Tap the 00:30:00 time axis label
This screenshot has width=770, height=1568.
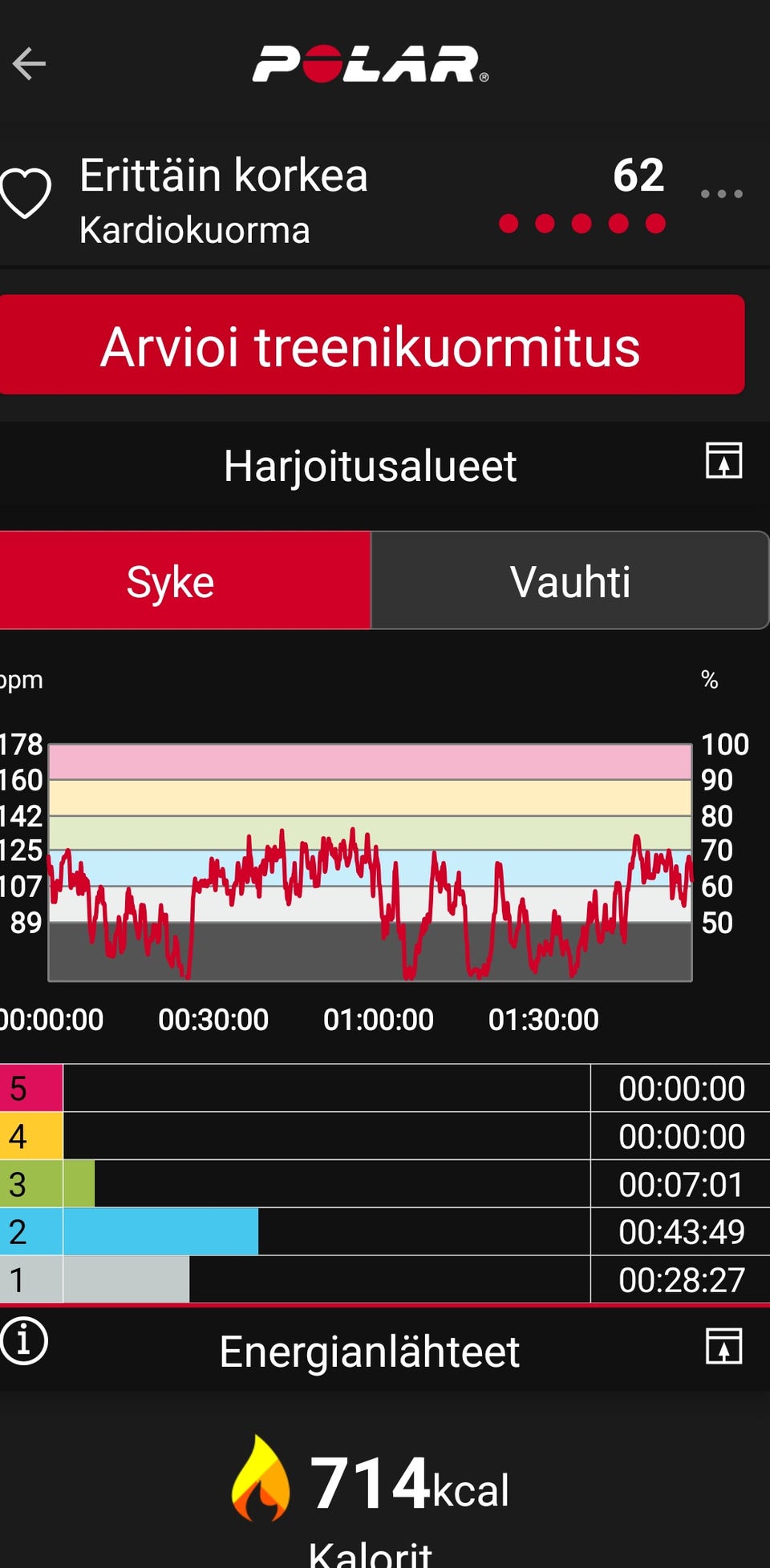click(x=213, y=1020)
